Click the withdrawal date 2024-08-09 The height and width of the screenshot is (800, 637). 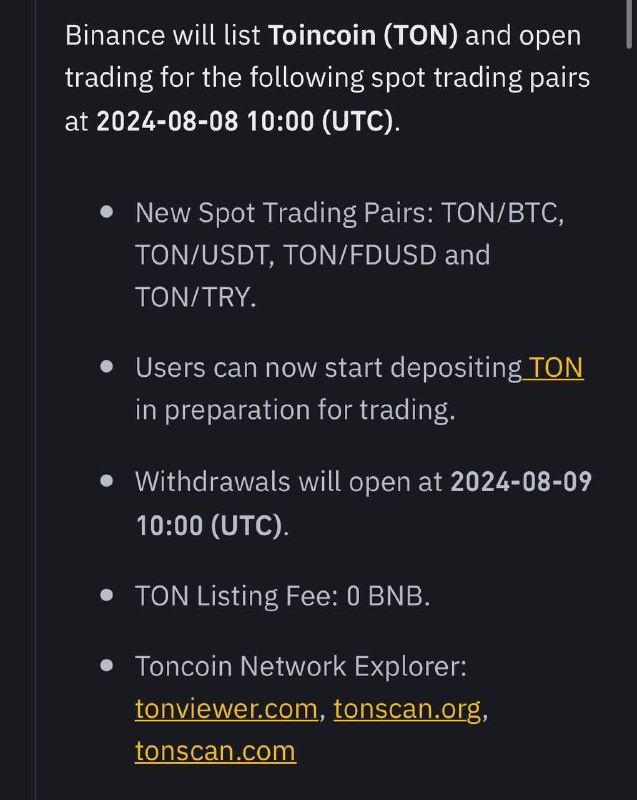point(521,481)
